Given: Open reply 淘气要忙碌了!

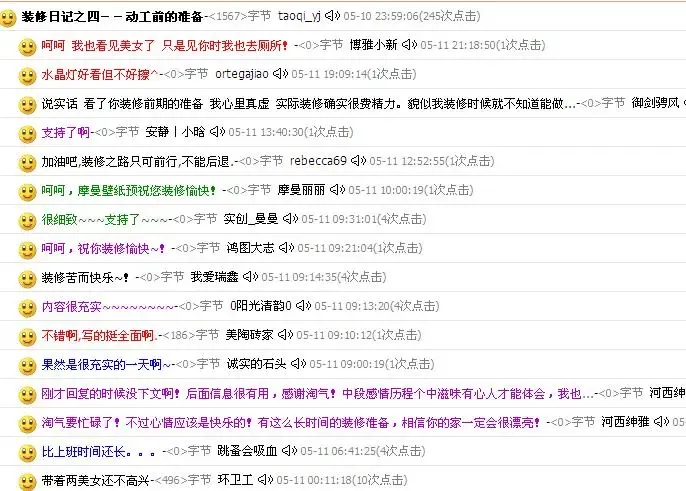Looking at the screenshot, I should click(x=291, y=423).
